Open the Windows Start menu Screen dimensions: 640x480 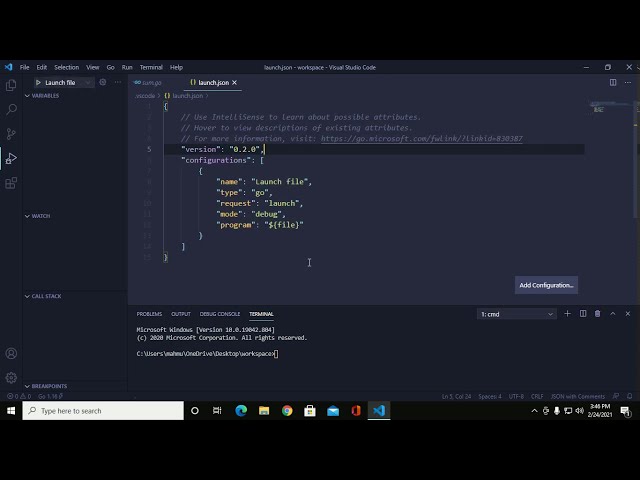click(11, 411)
